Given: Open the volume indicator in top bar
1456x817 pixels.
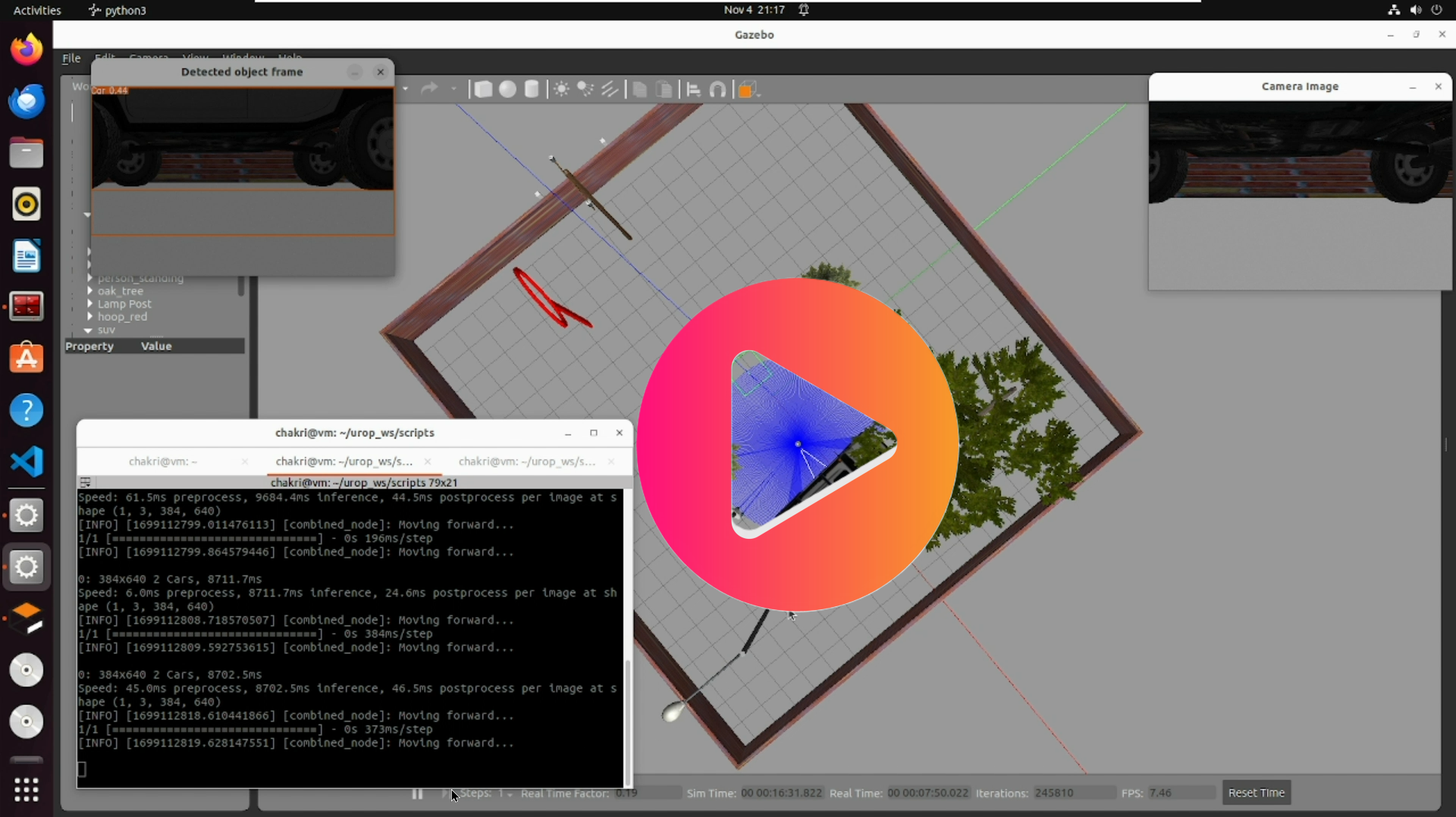Looking at the screenshot, I should point(1415,10).
